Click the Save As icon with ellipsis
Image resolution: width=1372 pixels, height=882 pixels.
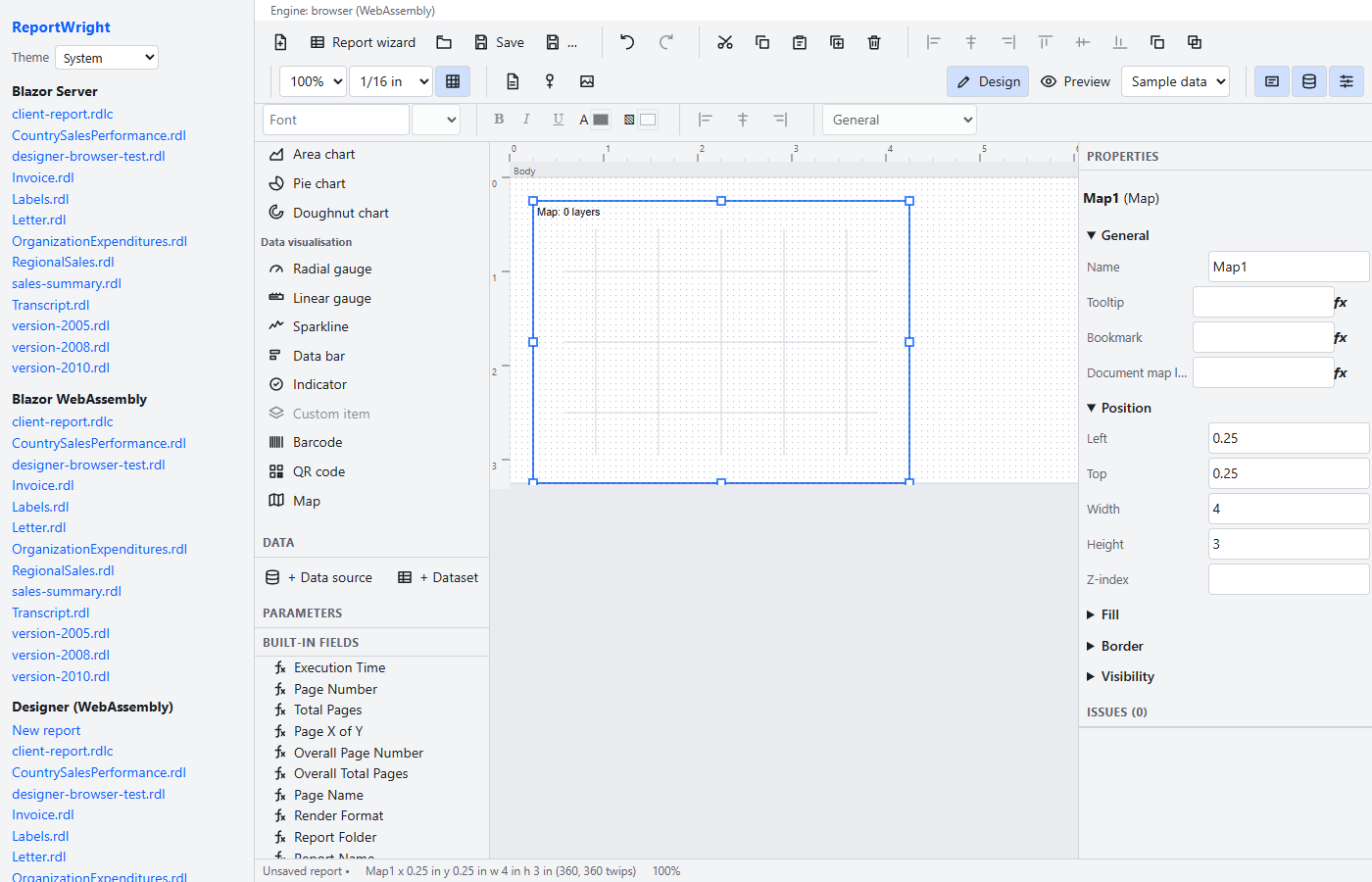coord(562,42)
